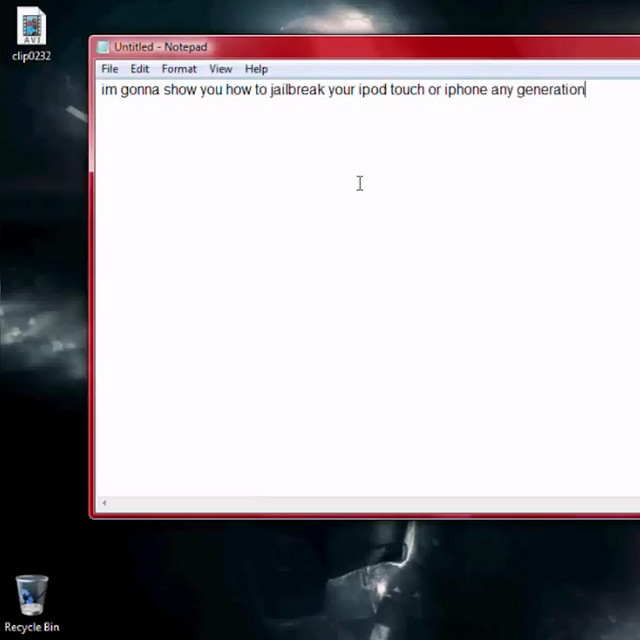
Task: Open the Format menu in Notepad
Action: (x=179, y=69)
